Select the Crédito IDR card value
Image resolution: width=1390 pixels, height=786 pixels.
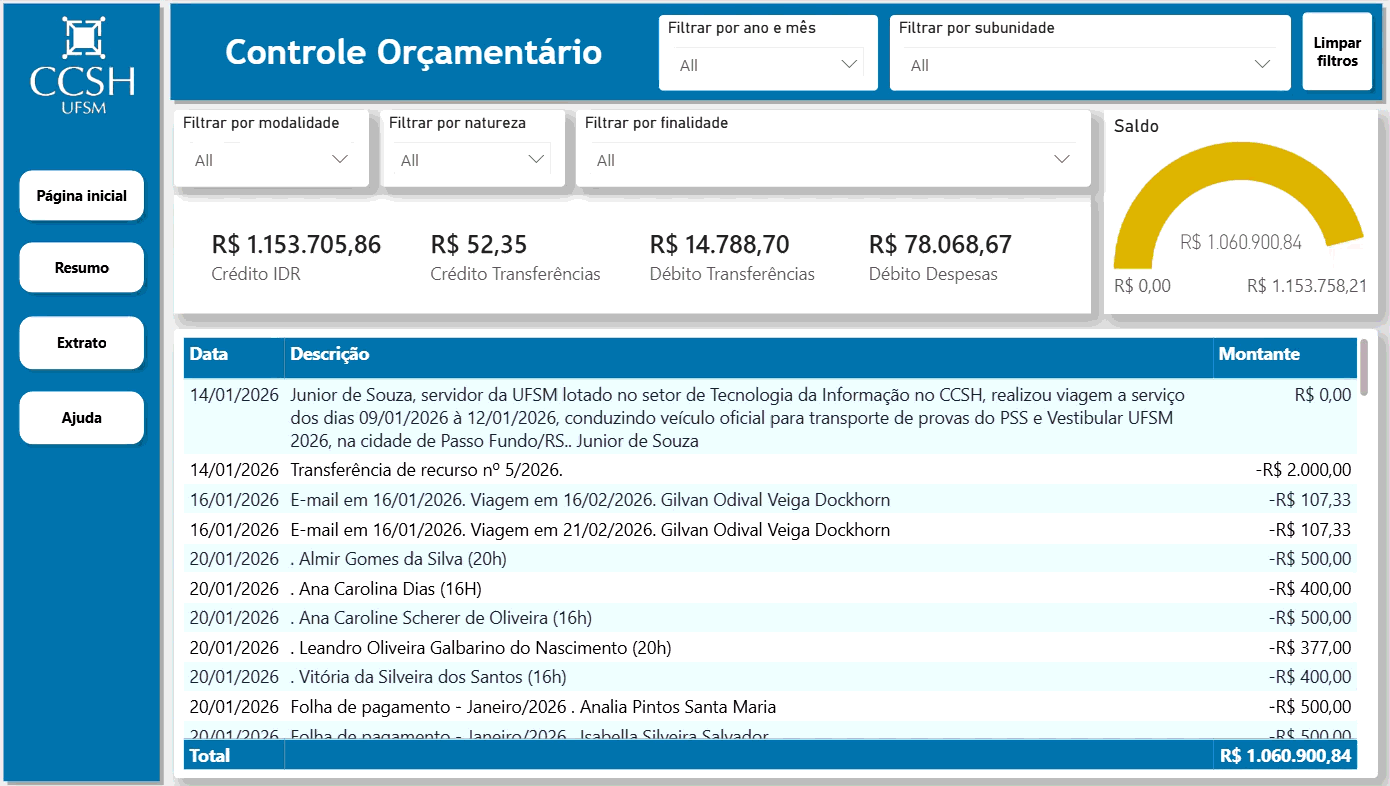296,245
